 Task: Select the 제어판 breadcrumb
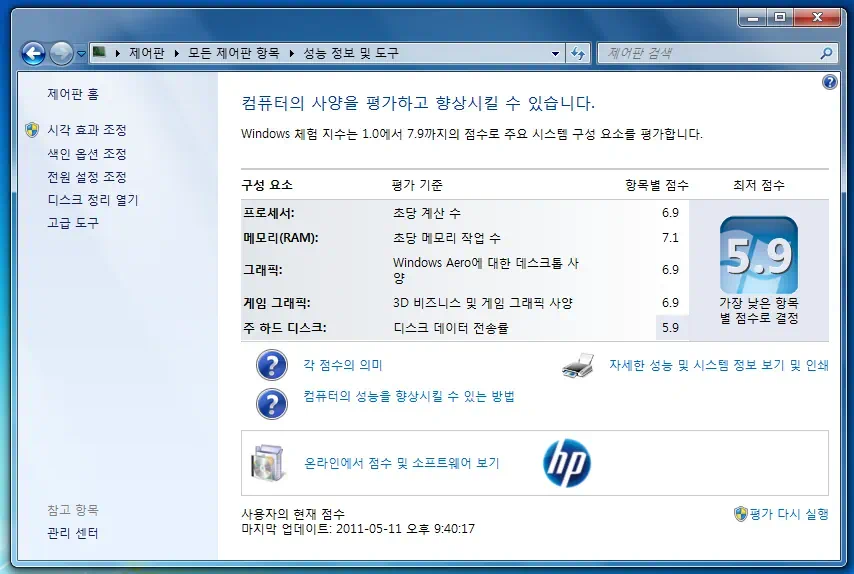147,53
